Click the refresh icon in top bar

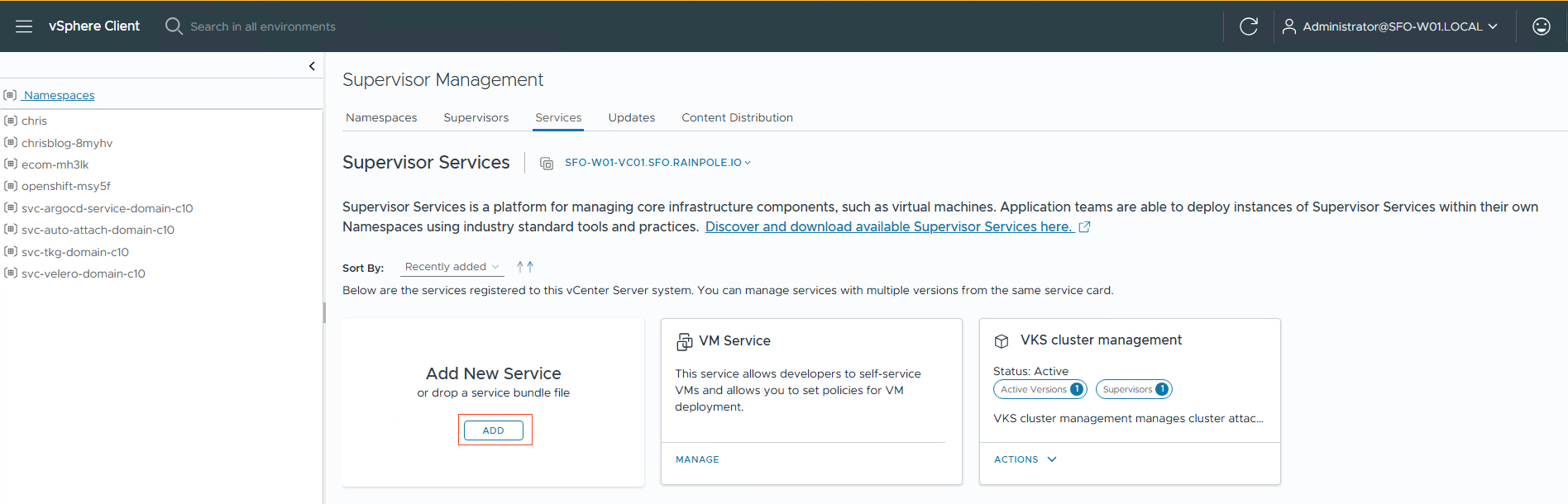pos(1248,26)
